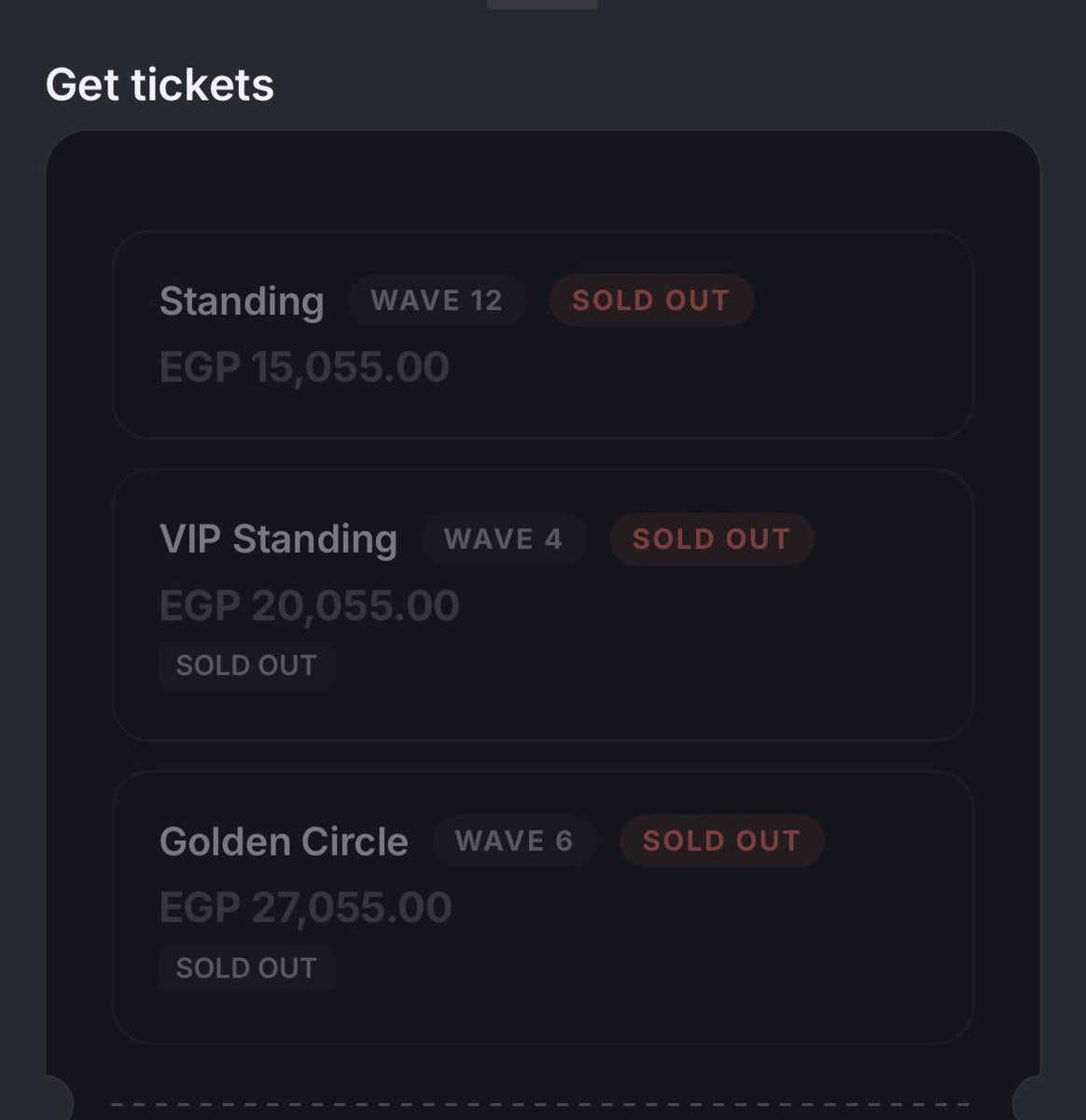The width and height of the screenshot is (1086, 1120).
Task: Click the Golden Circle ticket title
Action: [x=284, y=842]
